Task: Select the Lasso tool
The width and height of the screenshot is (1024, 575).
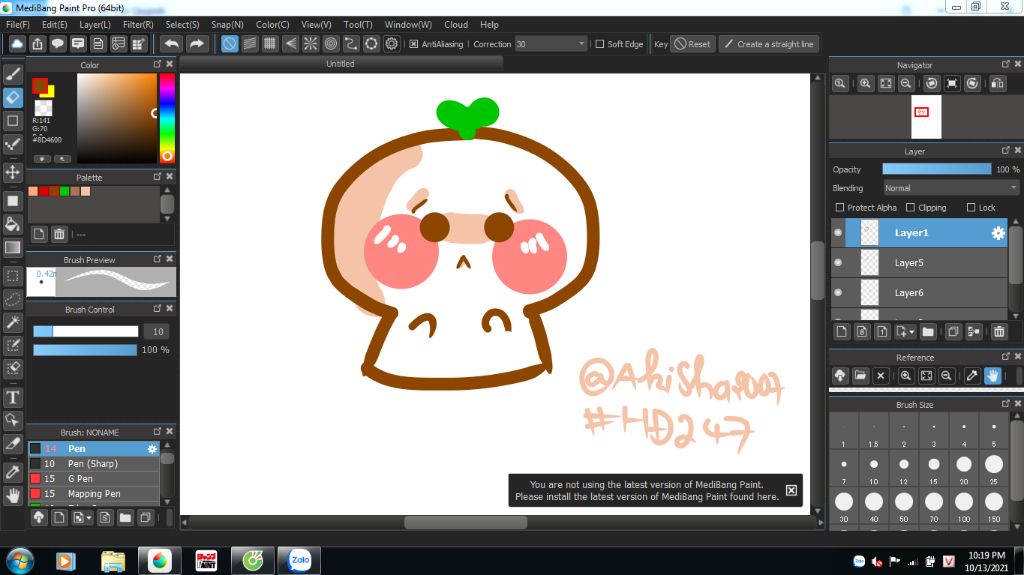Action: (x=12, y=299)
